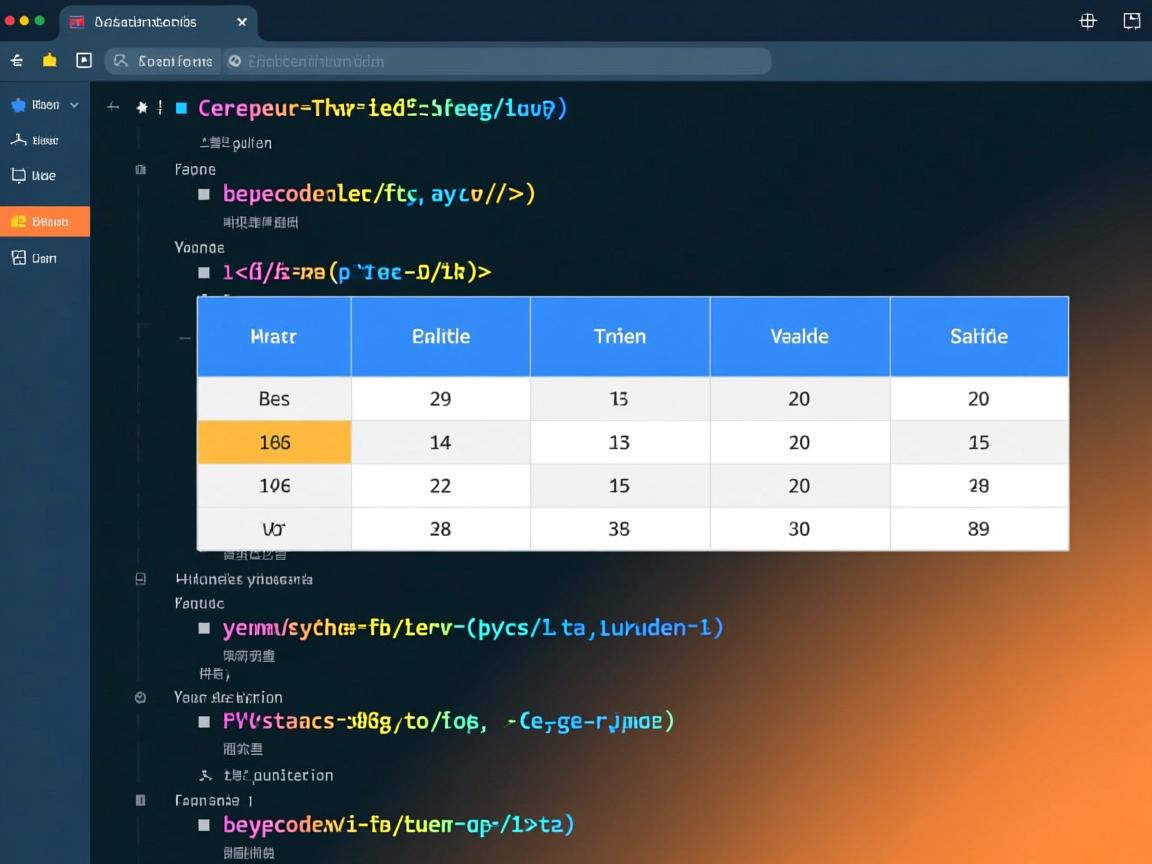The image size is (1152, 864).
Task: Click the save-like icon at sidebar bottom
Action: point(18,258)
